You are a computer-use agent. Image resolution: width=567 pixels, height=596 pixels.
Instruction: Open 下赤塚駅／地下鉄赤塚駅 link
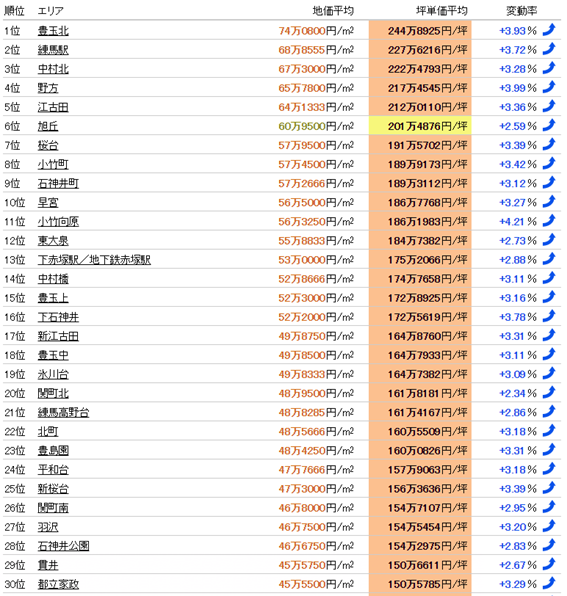coord(94,260)
